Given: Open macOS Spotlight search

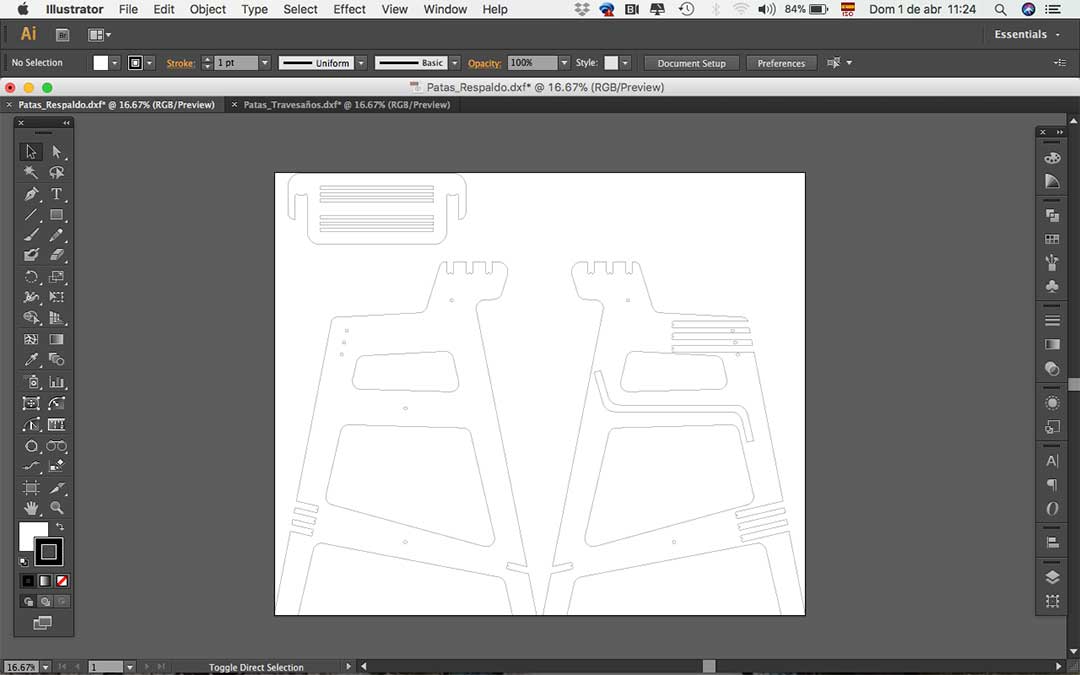Looking at the screenshot, I should tap(1000, 9).
